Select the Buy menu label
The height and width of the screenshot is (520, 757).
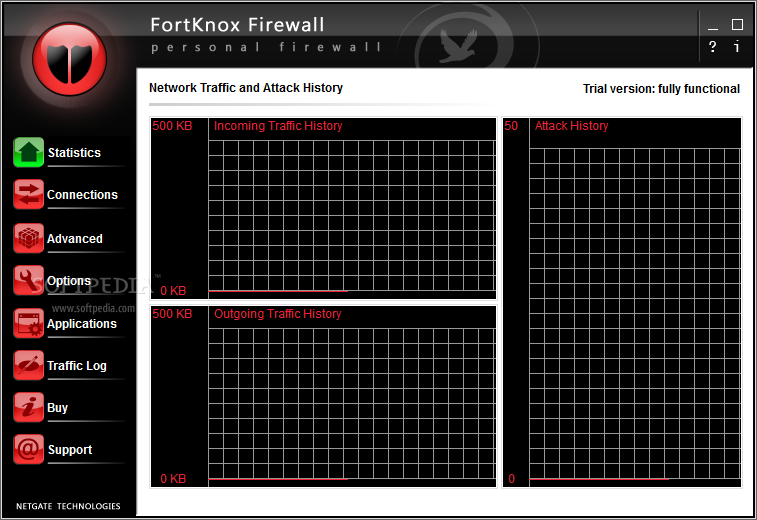[x=57, y=408]
